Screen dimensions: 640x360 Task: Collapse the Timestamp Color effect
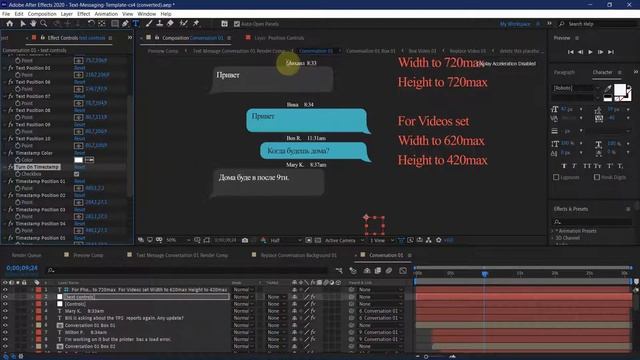5,153
